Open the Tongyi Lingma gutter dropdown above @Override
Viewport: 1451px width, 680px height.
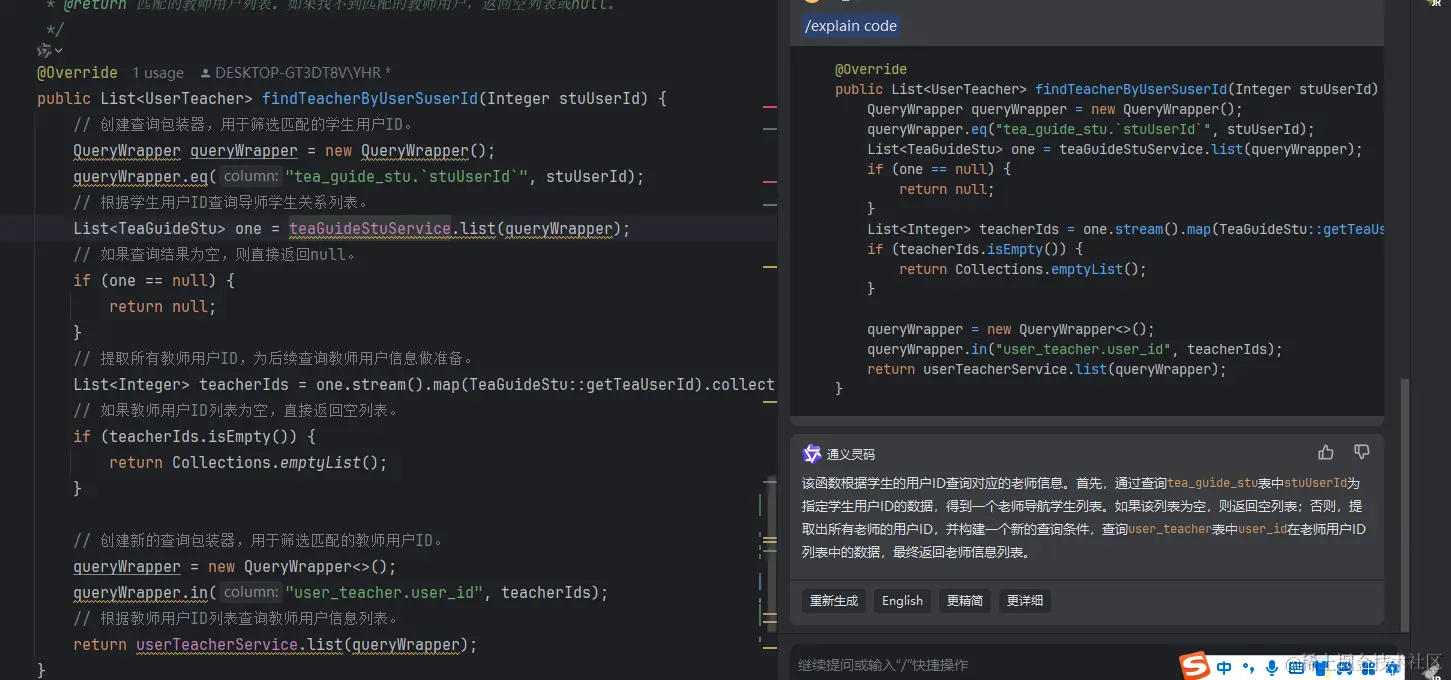[49, 50]
